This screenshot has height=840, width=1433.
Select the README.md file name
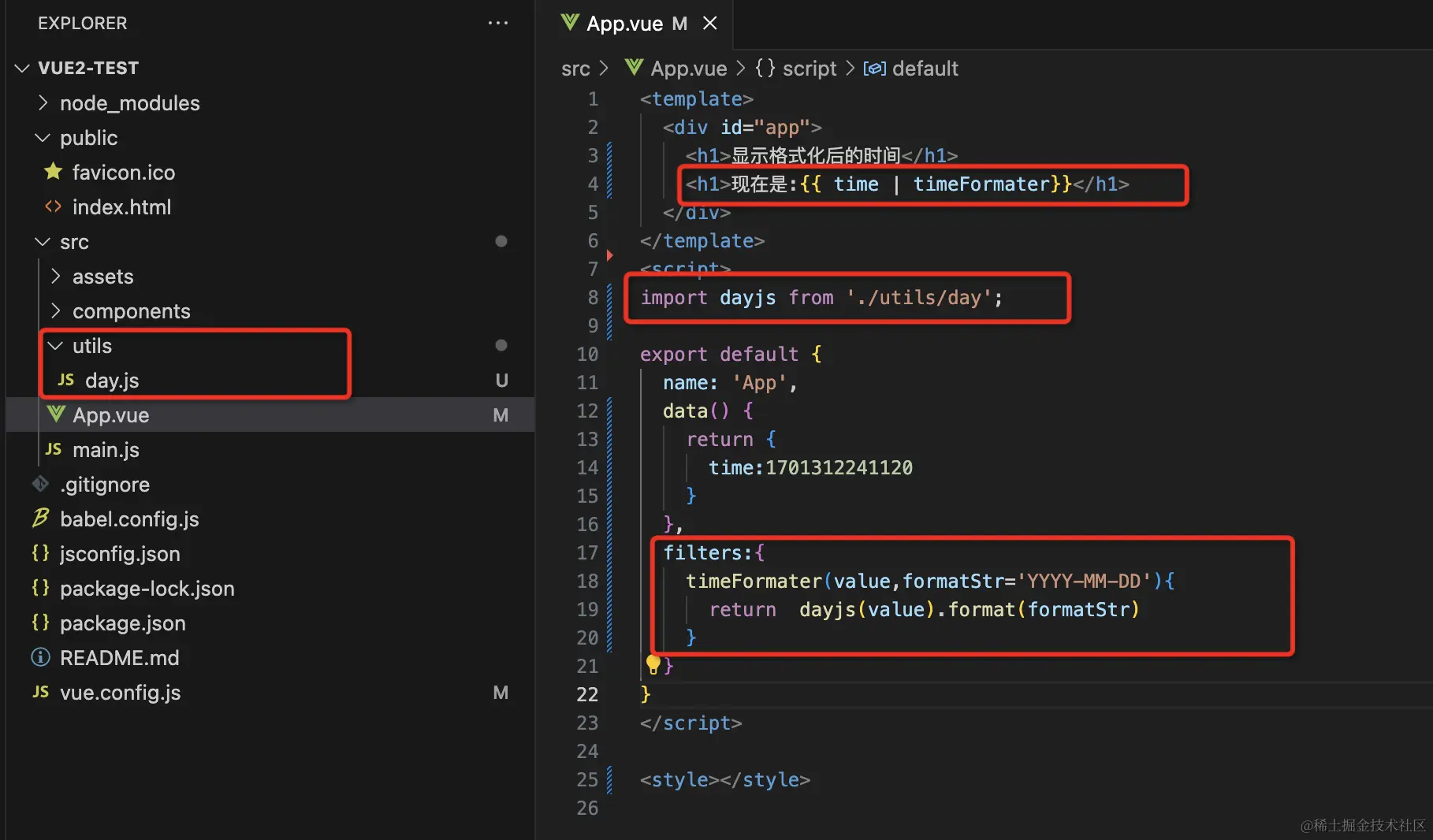[x=120, y=657]
